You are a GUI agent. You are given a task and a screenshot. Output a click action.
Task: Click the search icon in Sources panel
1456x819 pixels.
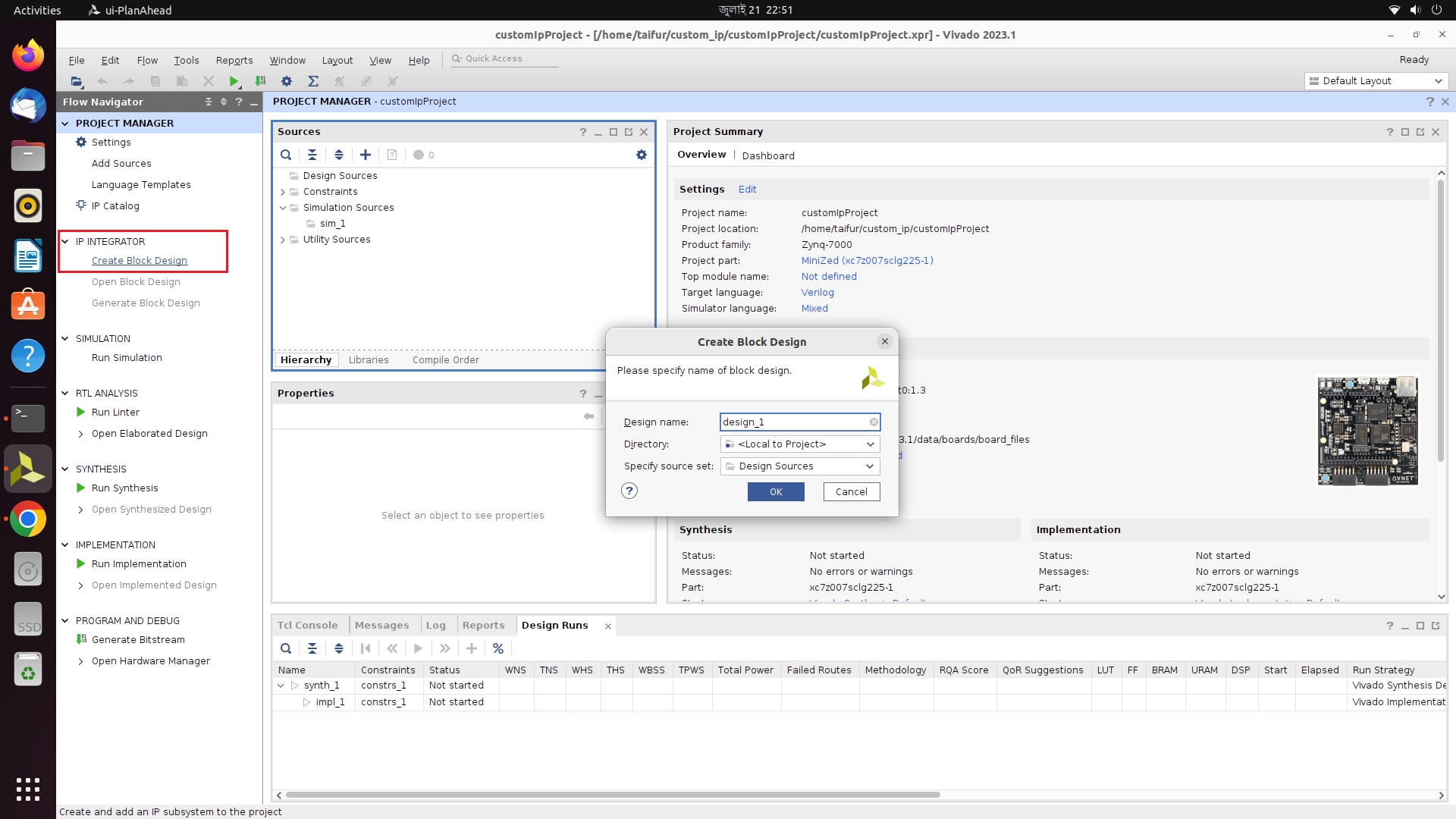point(286,155)
